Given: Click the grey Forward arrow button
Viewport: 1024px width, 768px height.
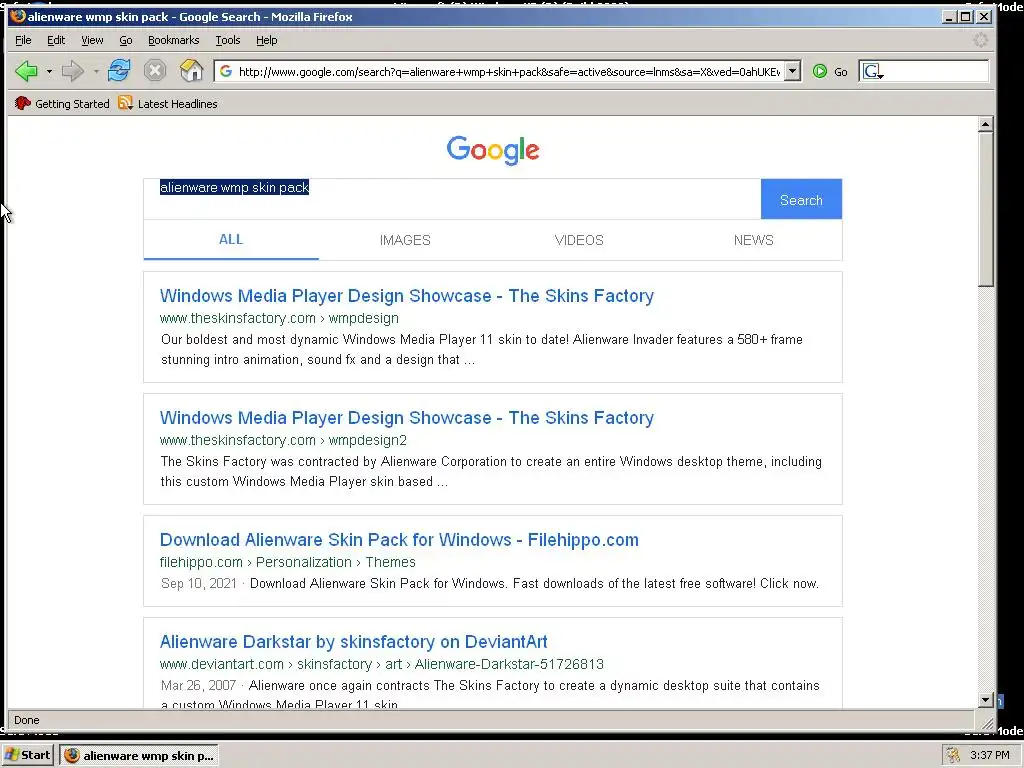Looking at the screenshot, I should click(x=72, y=71).
